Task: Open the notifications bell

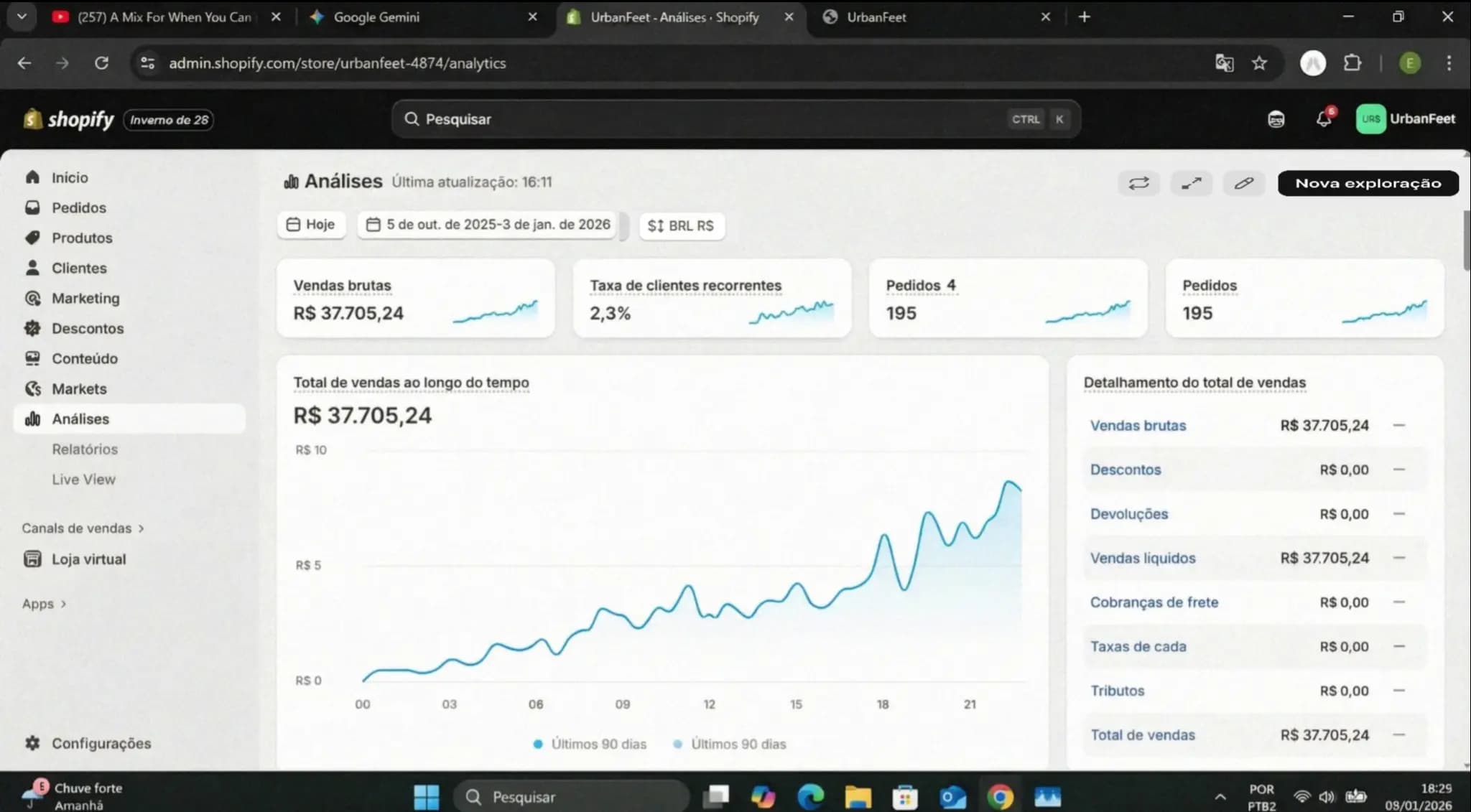Action: (x=1324, y=118)
